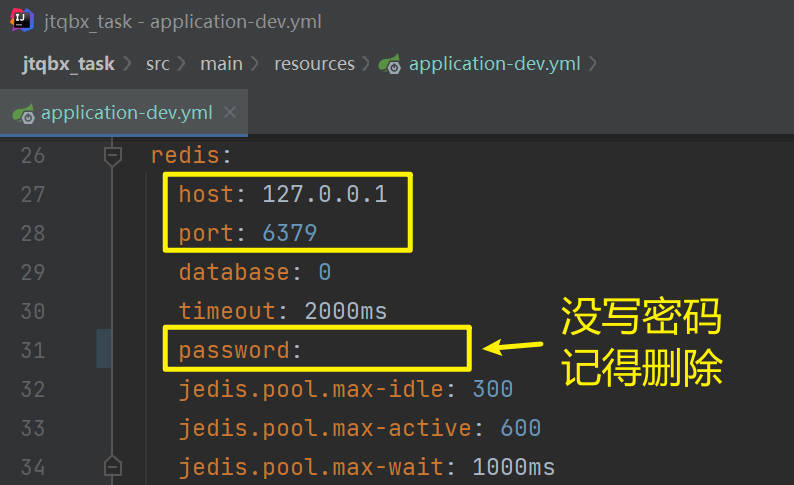
Task: Click the timeout key
Action: pyautogui.click(x=227, y=311)
